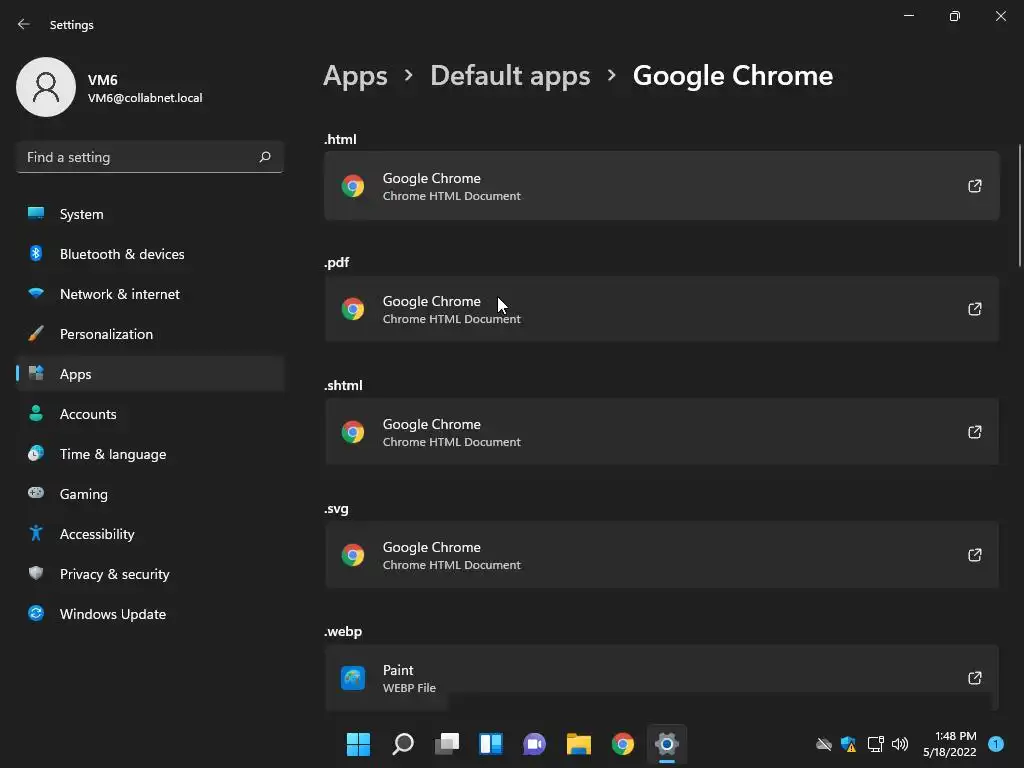
Task: Open the VM6 user account profile
Action: [x=110, y=88]
